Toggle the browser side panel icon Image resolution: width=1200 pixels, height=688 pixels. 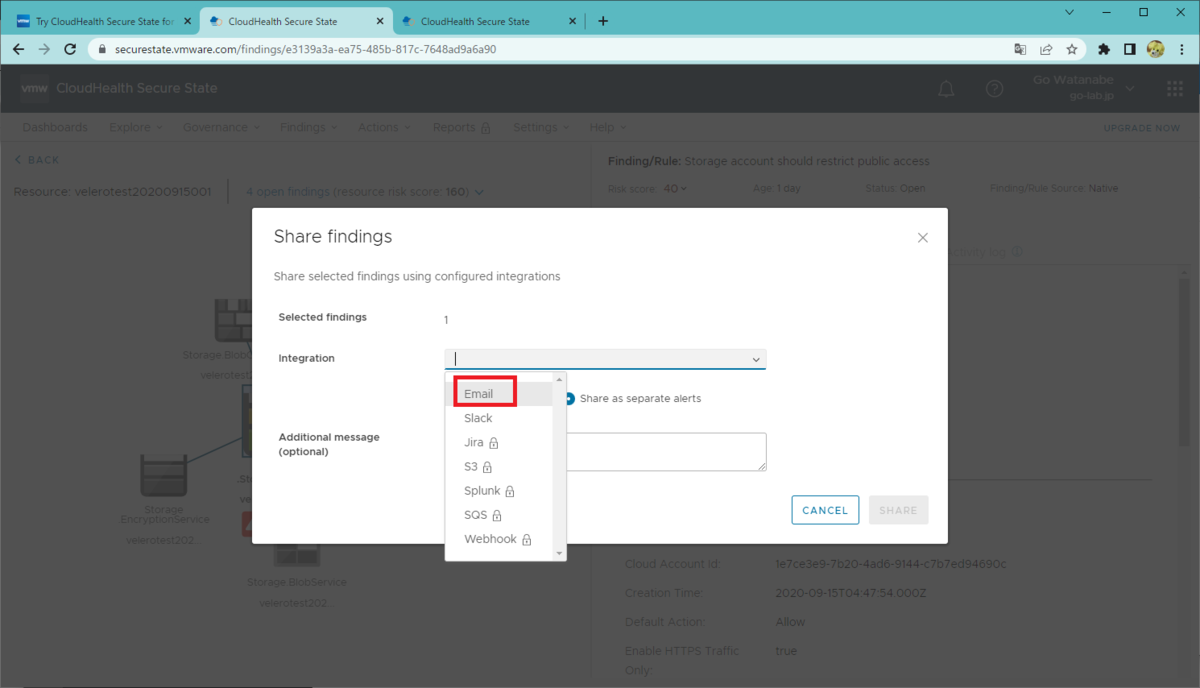click(1129, 49)
